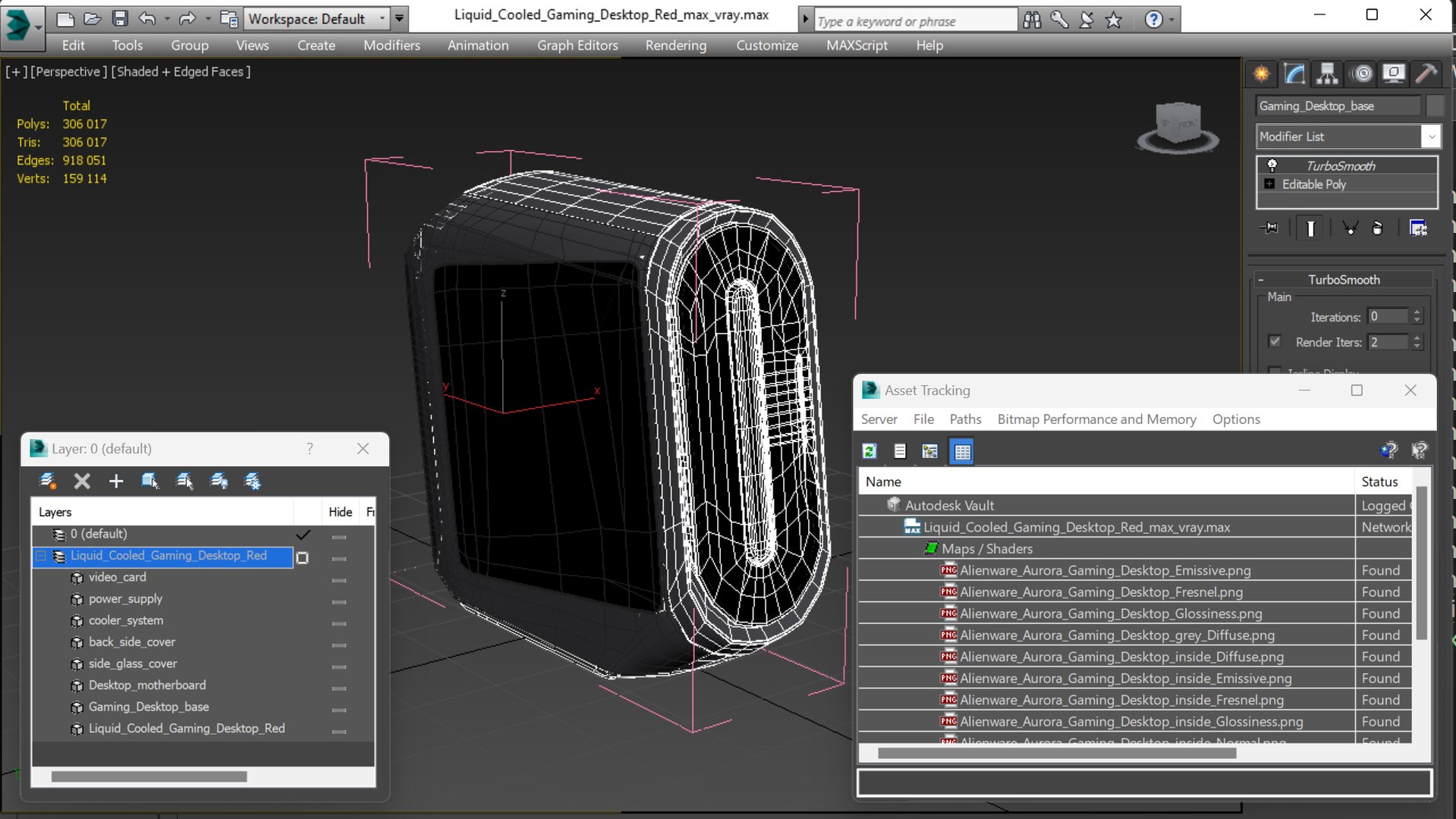This screenshot has width=1456, height=819.
Task: Click the Pin Stack icon
Action: tap(1269, 228)
